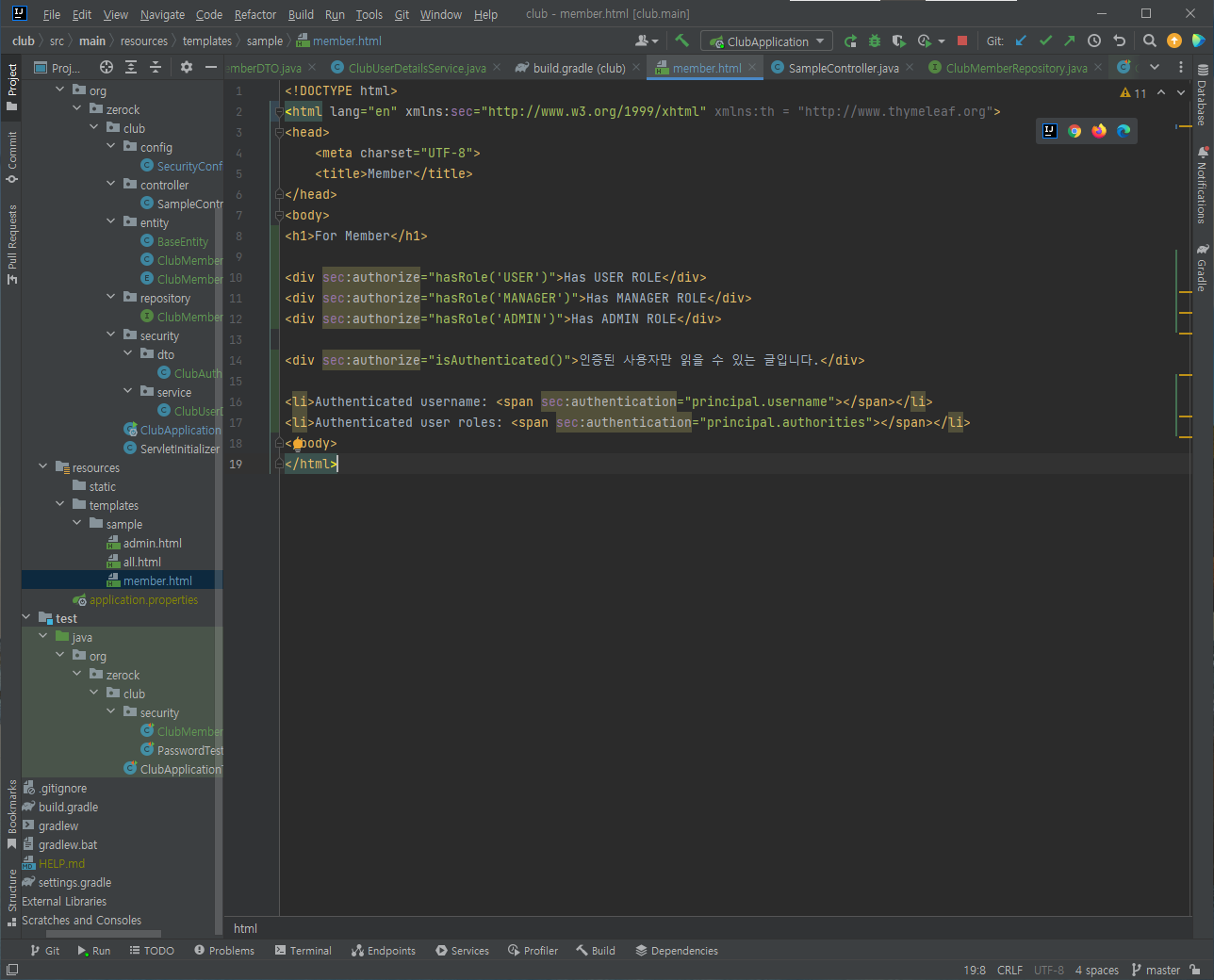The width and height of the screenshot is (1214, 980).
Task: Open the Database side panel
Action: (x=1202, y=95)
